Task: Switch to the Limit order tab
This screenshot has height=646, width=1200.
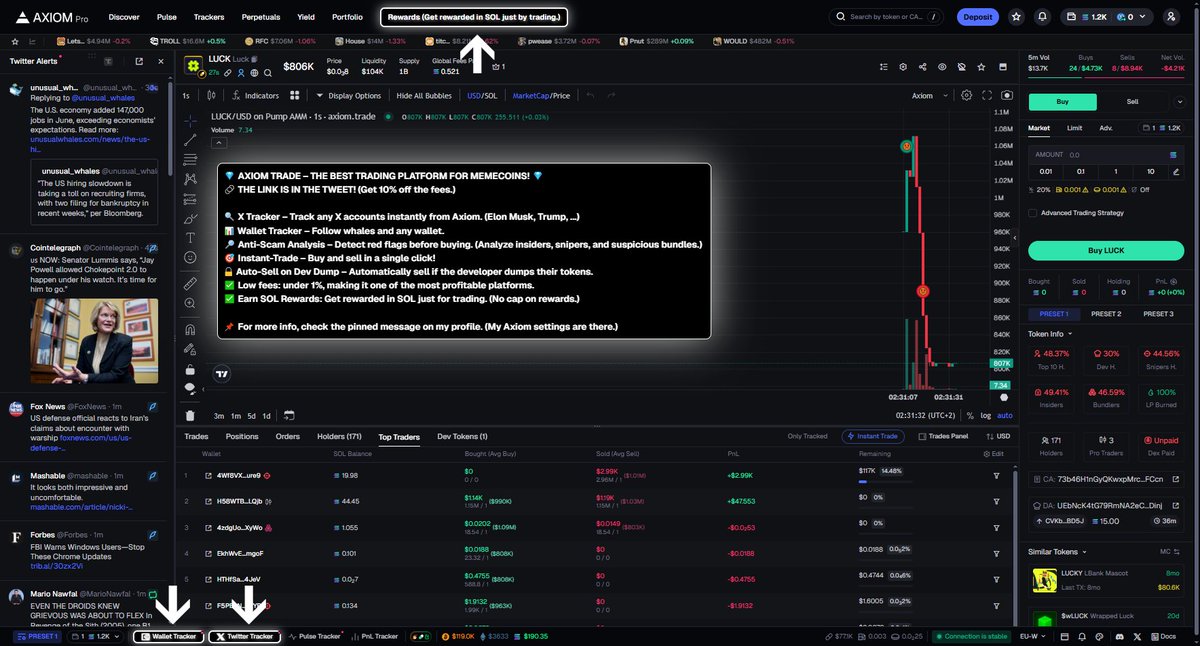Action: [1074, 128]
